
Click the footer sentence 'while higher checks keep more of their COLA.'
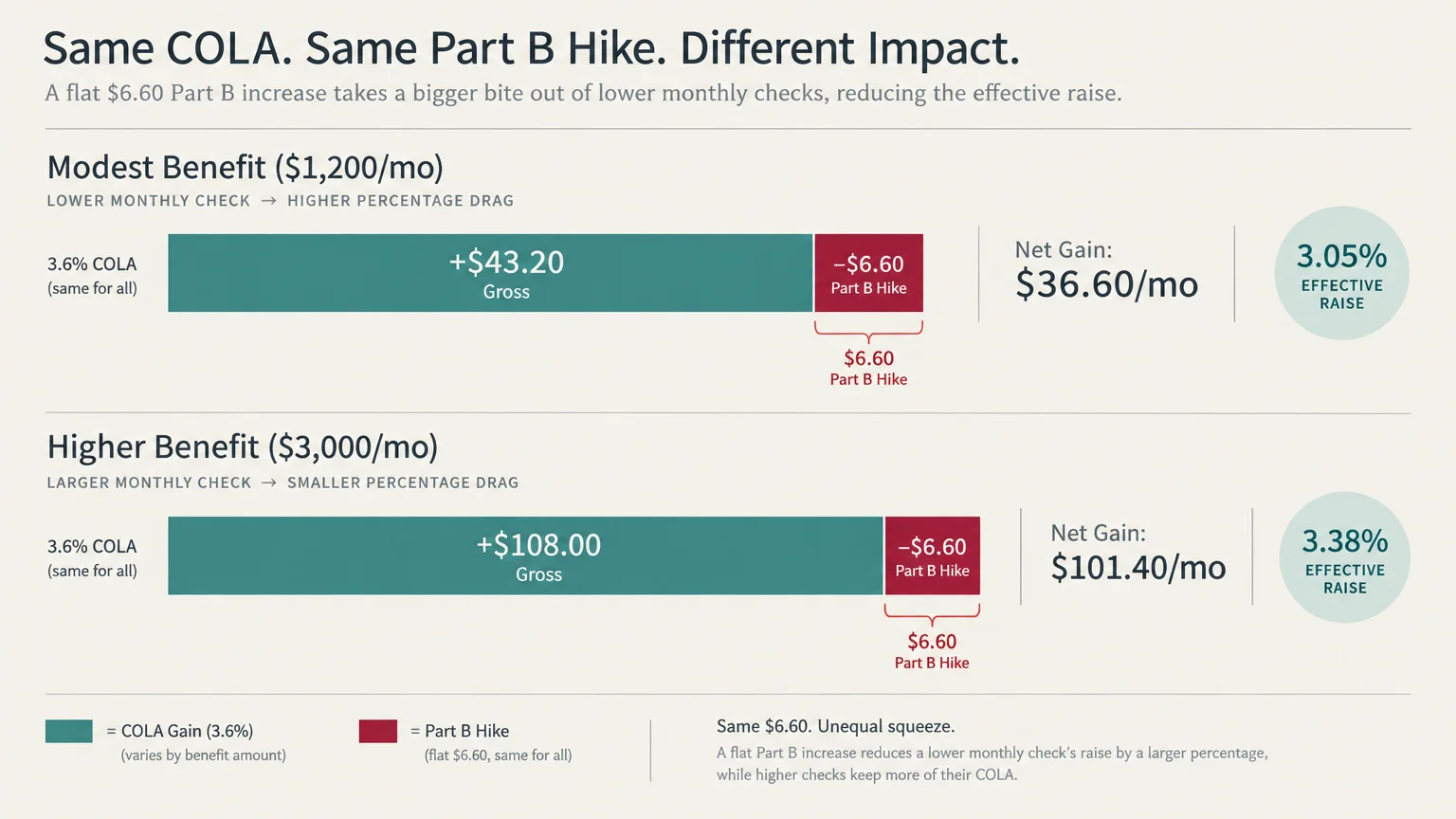(866, 774)
